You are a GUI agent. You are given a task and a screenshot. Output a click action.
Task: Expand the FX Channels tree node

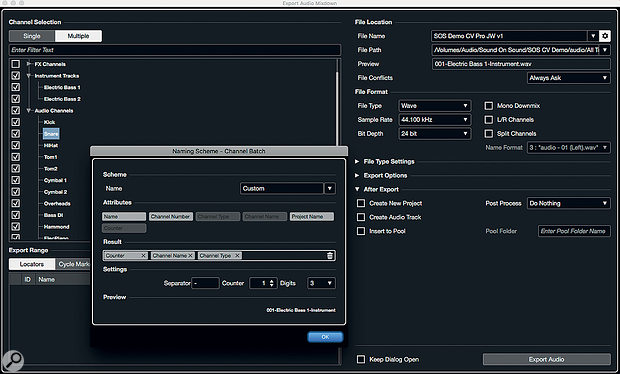point(29,64)
